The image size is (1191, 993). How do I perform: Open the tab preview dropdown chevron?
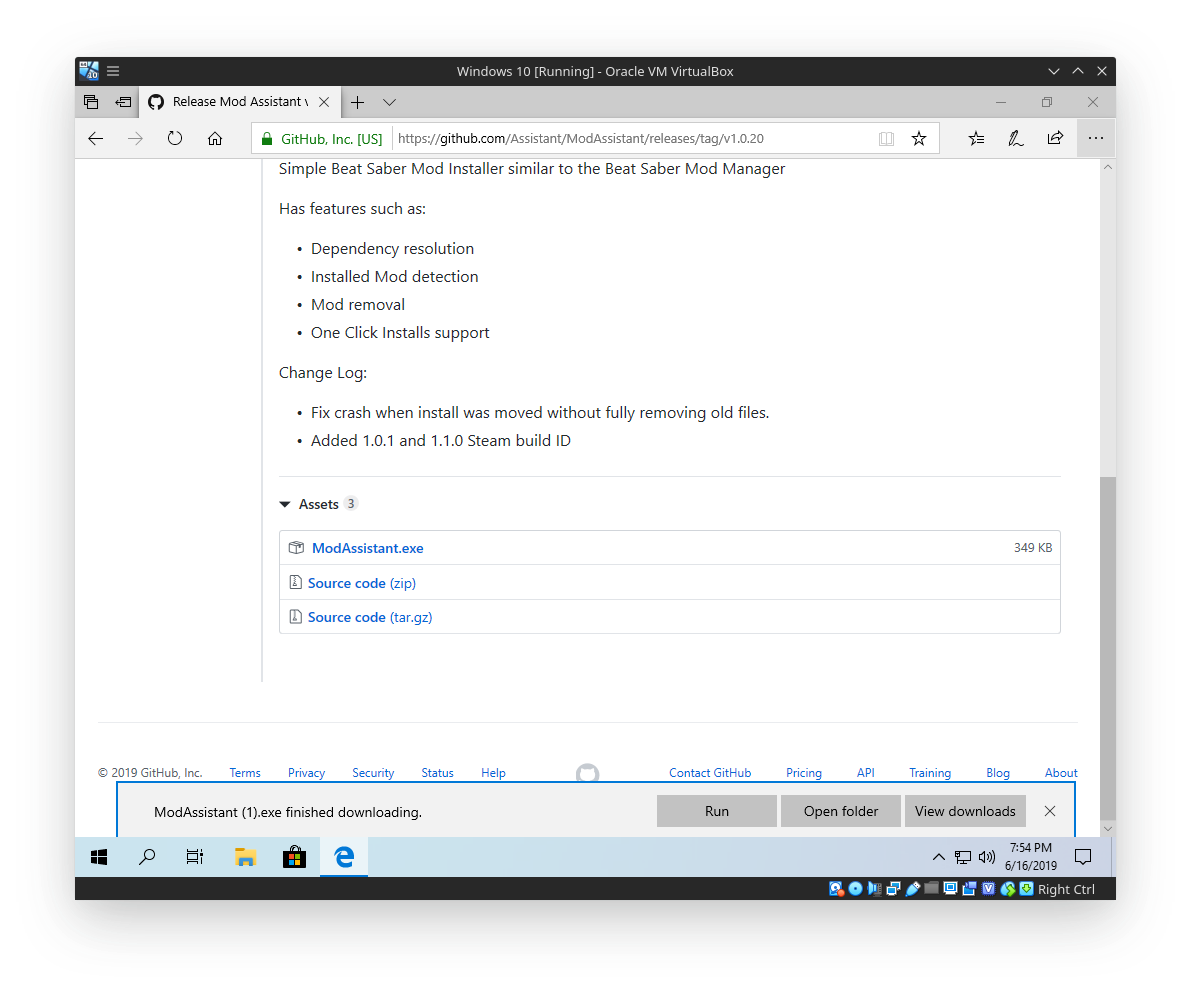390,102
